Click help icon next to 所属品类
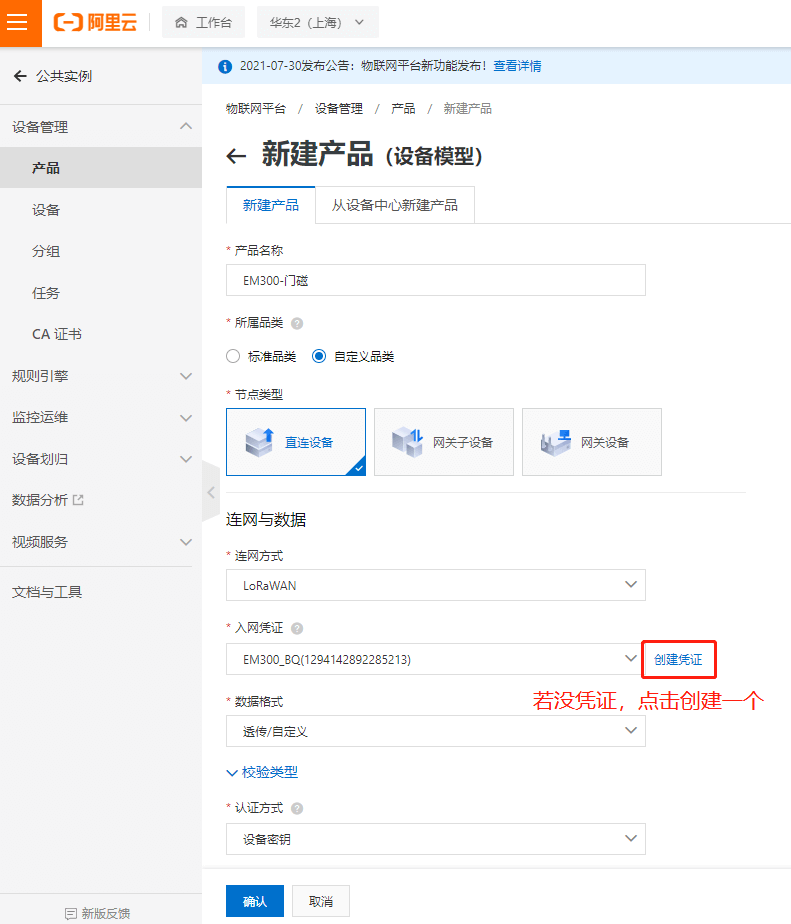The image size is (791, 924). (x=297, y=323)
